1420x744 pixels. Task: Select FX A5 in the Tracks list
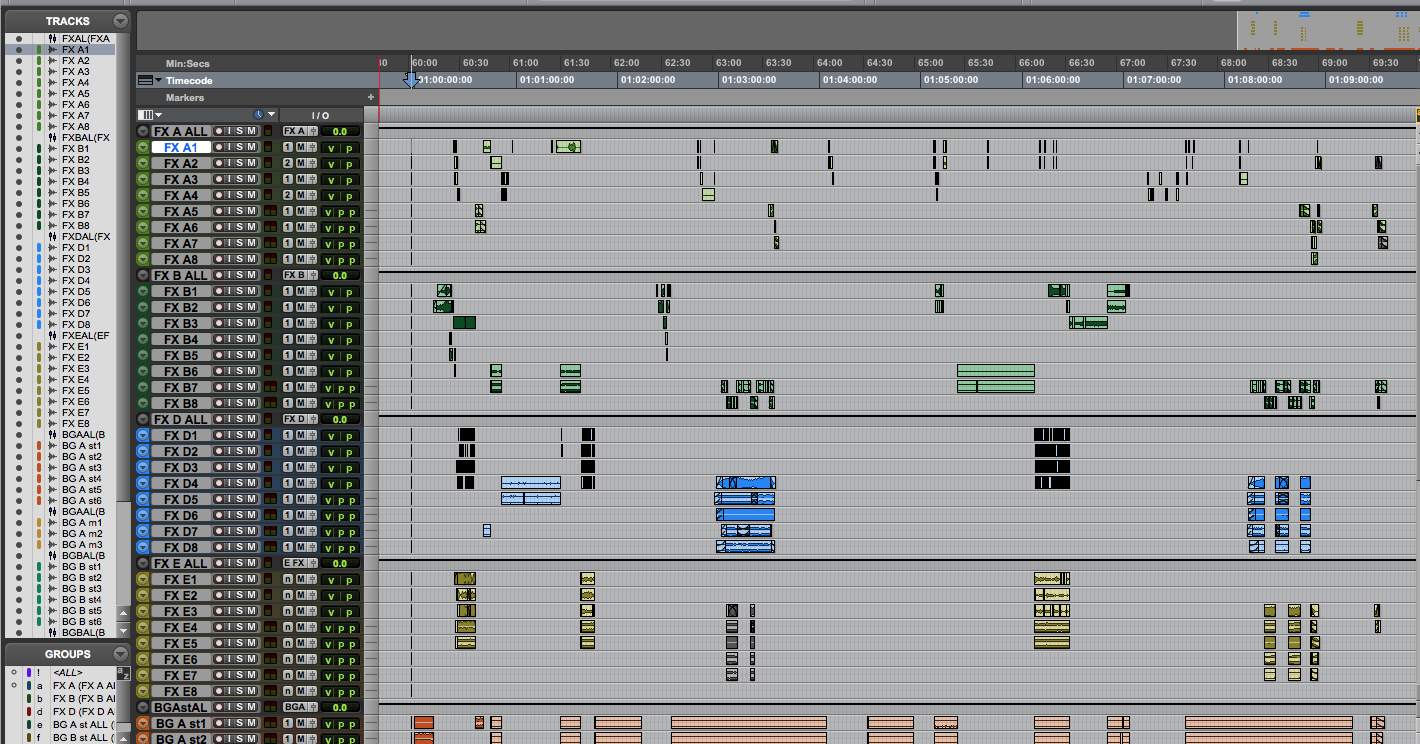tap(75, 93)
